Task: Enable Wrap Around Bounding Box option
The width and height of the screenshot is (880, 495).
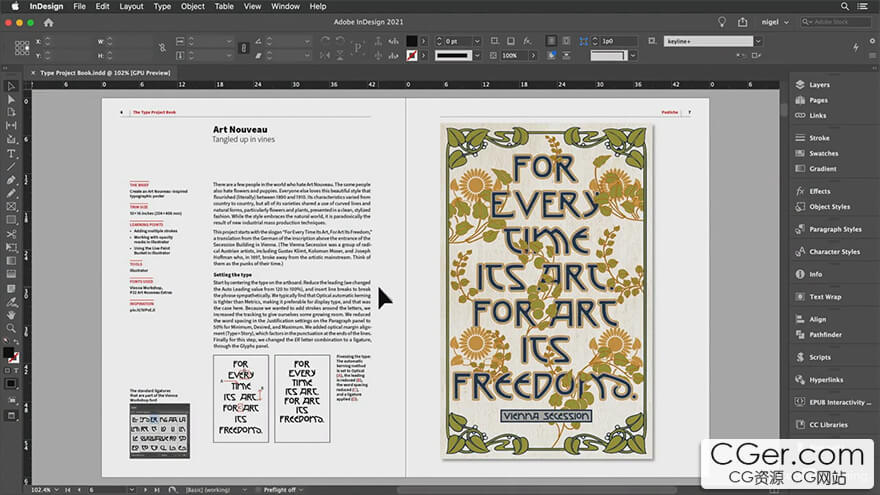Action: pos(566,41)
